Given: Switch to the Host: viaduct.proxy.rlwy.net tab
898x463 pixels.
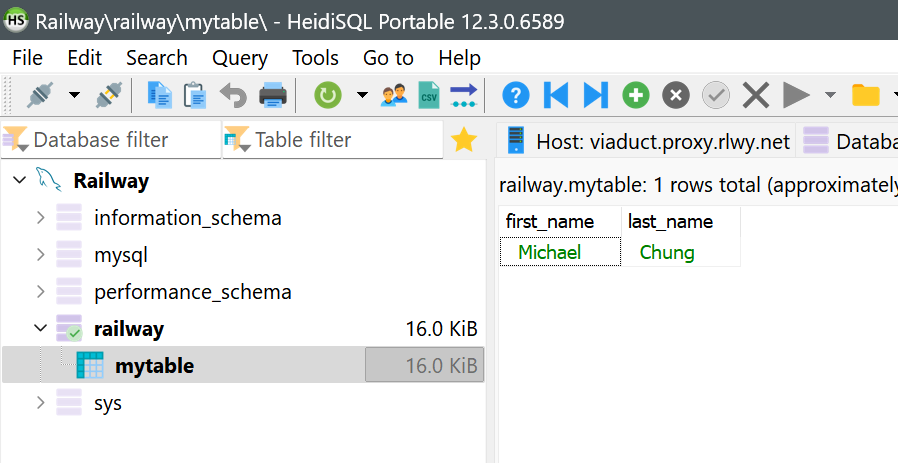Looking at the screenshot, I should point(646,140).
